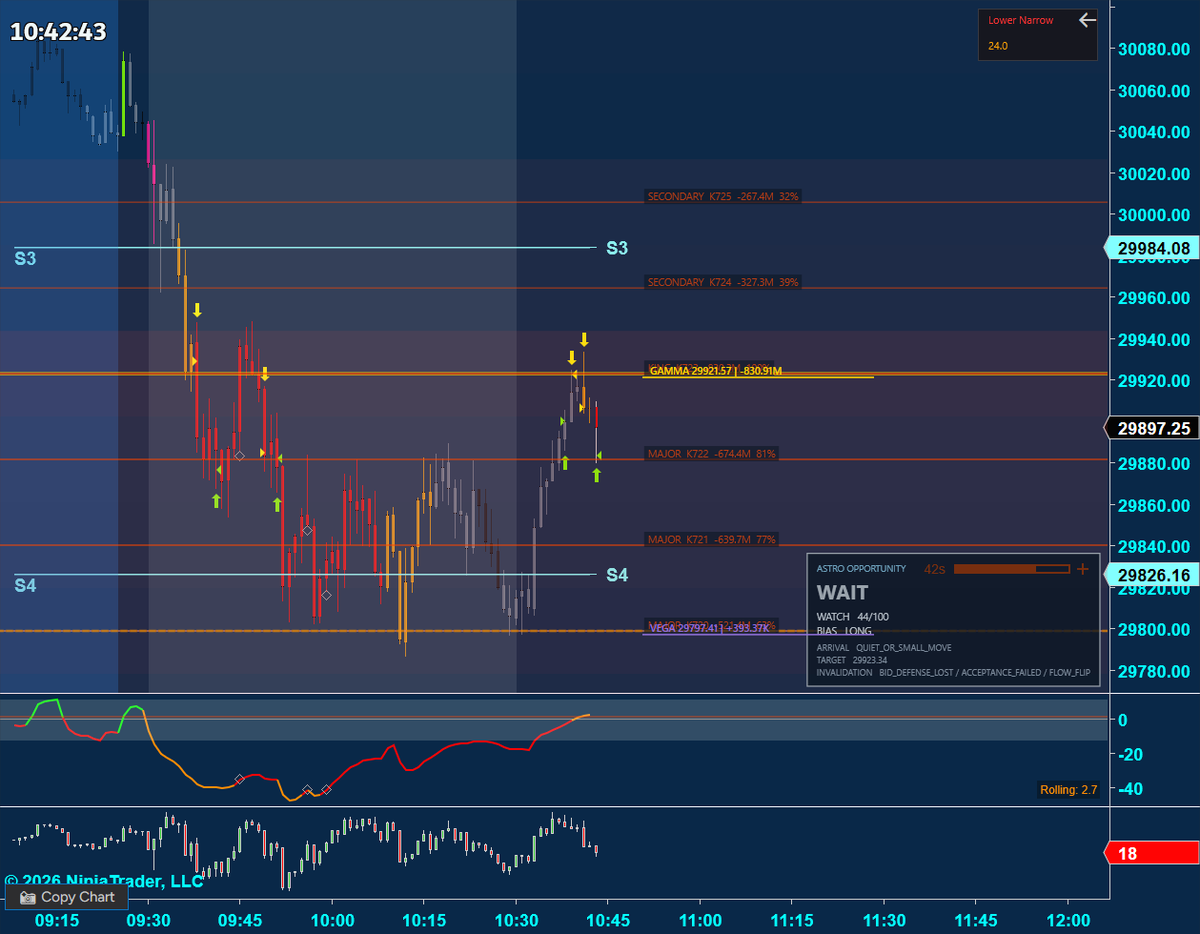Viewport: 1200px width, 934px height.
Task: Click the plus icon in Astro Opportunity panel
Action: point(1082,569)
